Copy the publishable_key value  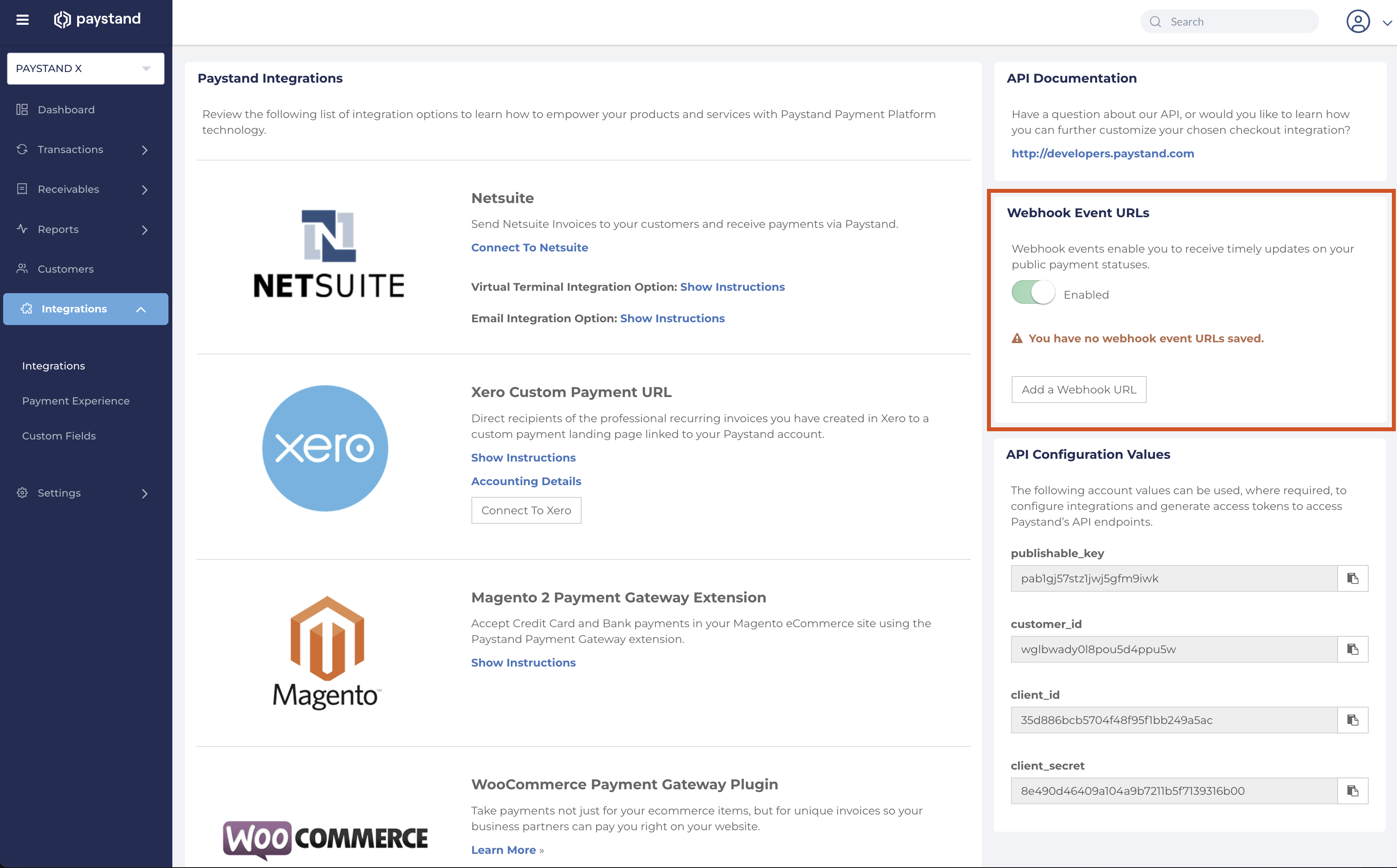pyautogui.click(x=1352, y=578)
